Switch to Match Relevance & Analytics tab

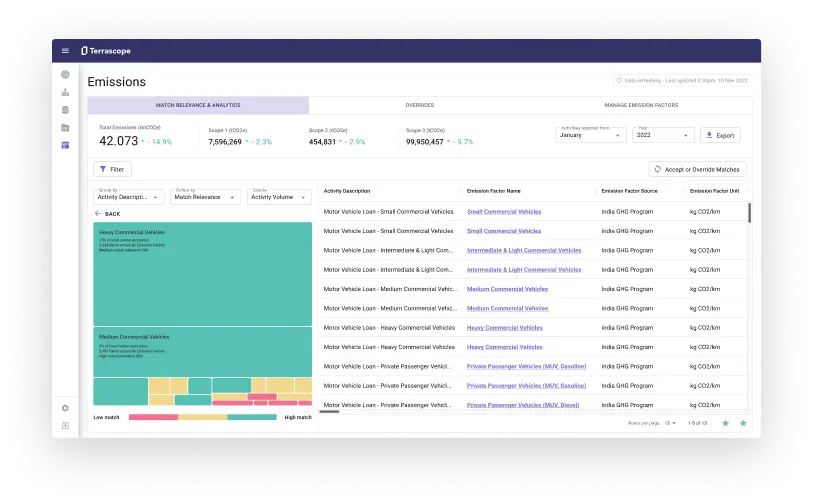coord(198,105)
